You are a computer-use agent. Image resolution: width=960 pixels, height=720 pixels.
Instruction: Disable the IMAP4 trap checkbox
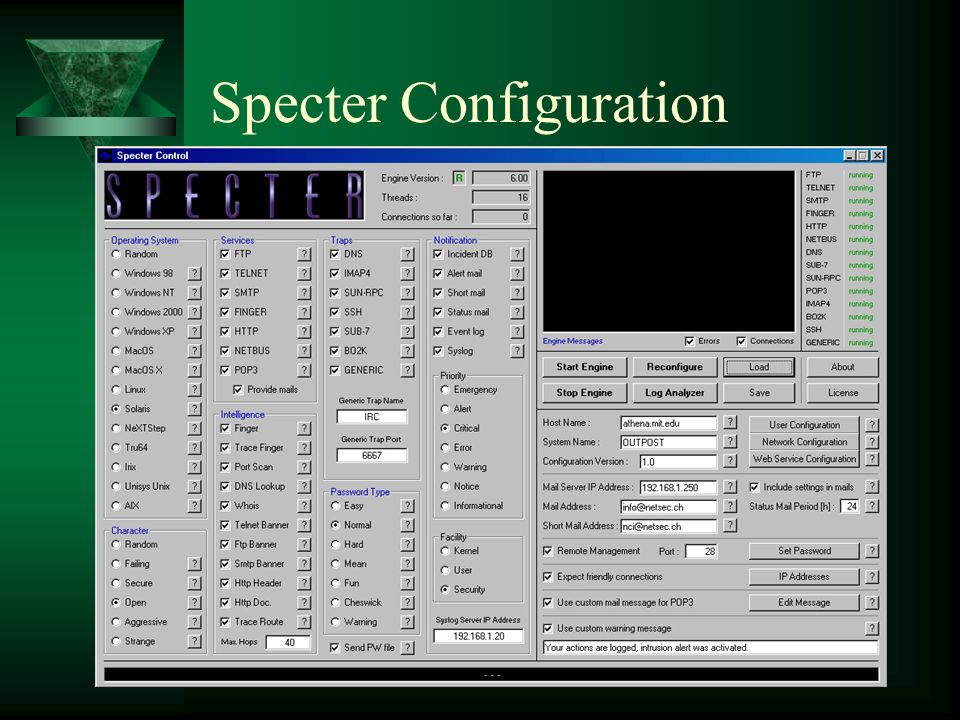pyautogui.click(x=334, y=273)
